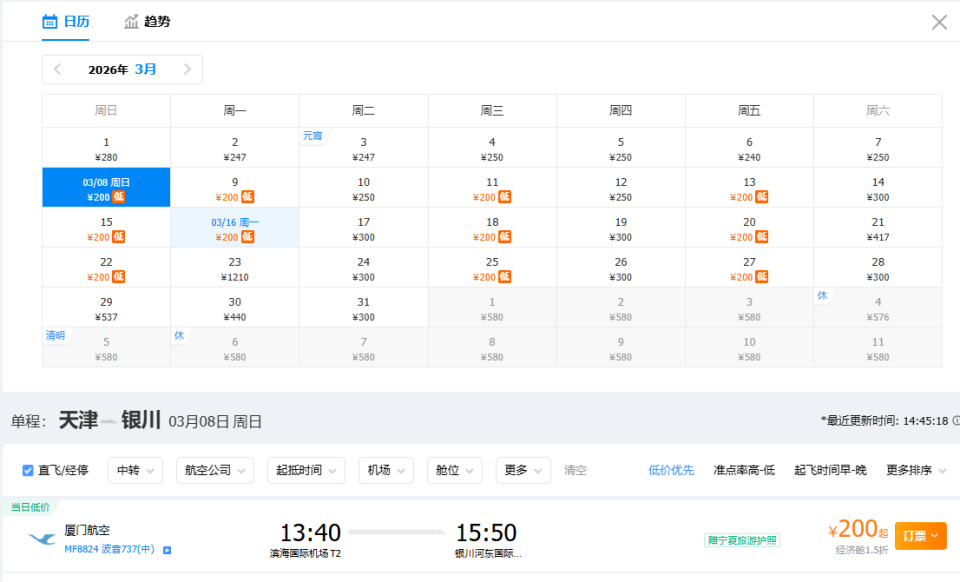Go to next month with the right arrow
960x582 pixels.
[x=188, y=69]
